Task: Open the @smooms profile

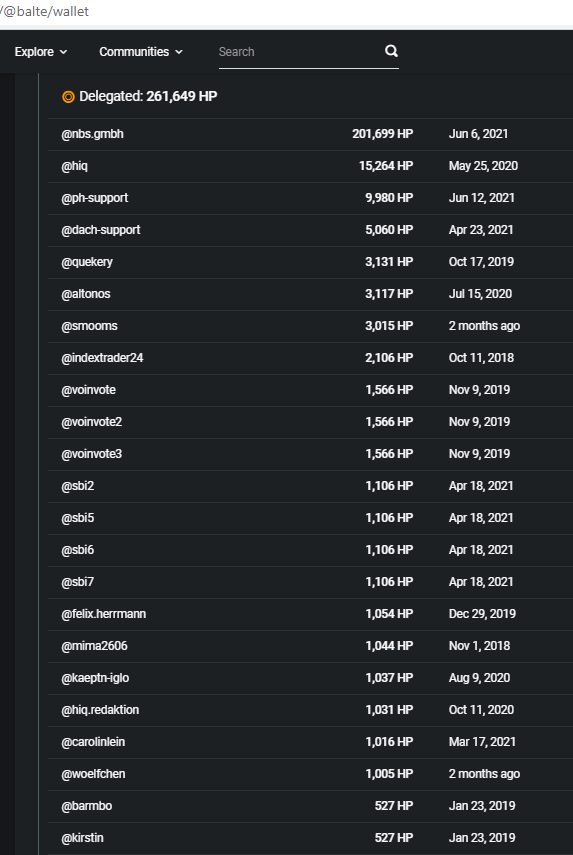Action: coord(89,326)
